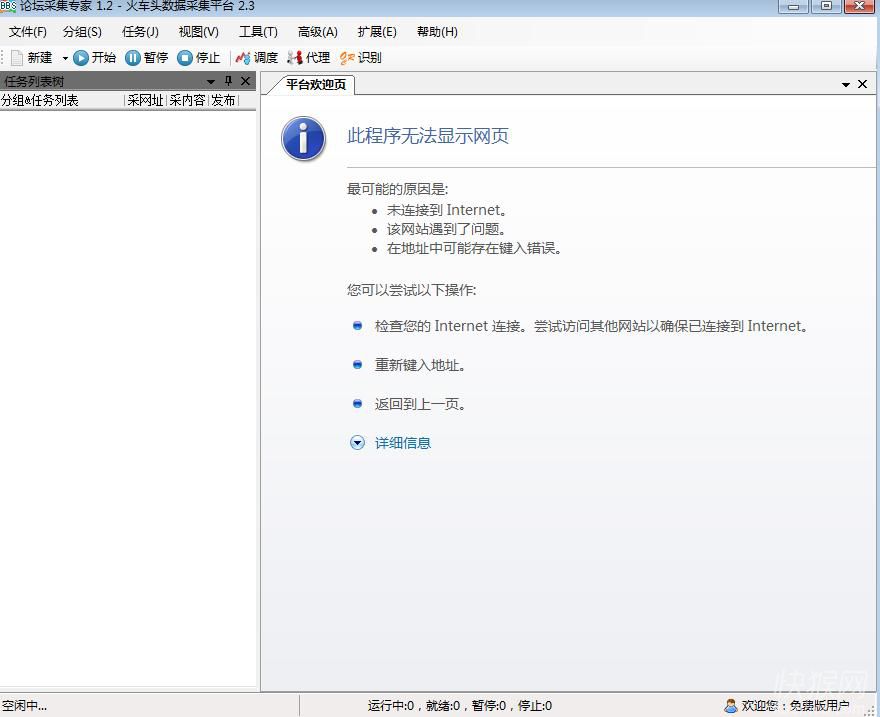Click the 开始 start play icon
This screenshot has height=717, width=880.
tap(81, 58)
